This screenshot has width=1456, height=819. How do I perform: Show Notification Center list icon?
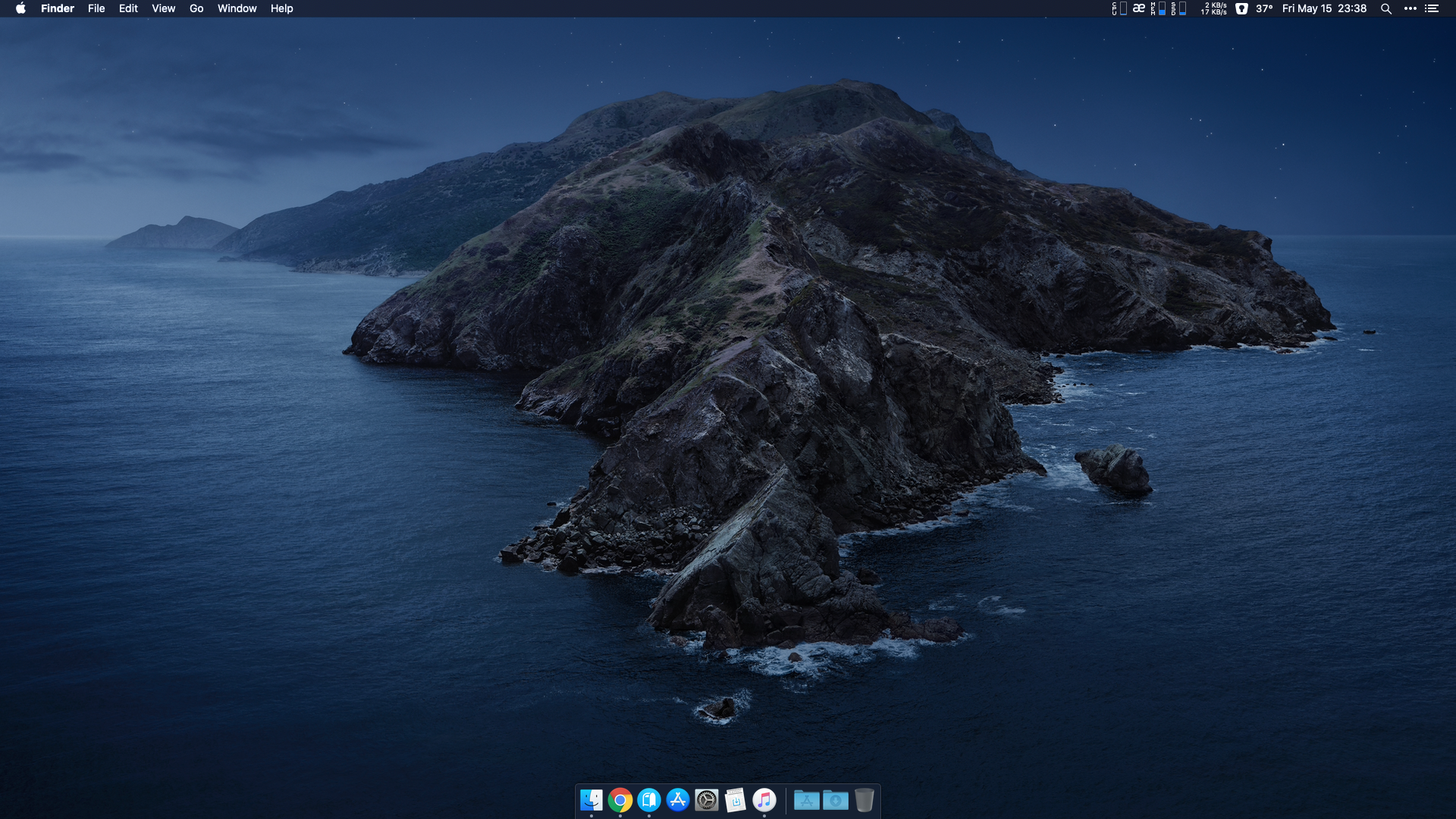coord(1431,8)
